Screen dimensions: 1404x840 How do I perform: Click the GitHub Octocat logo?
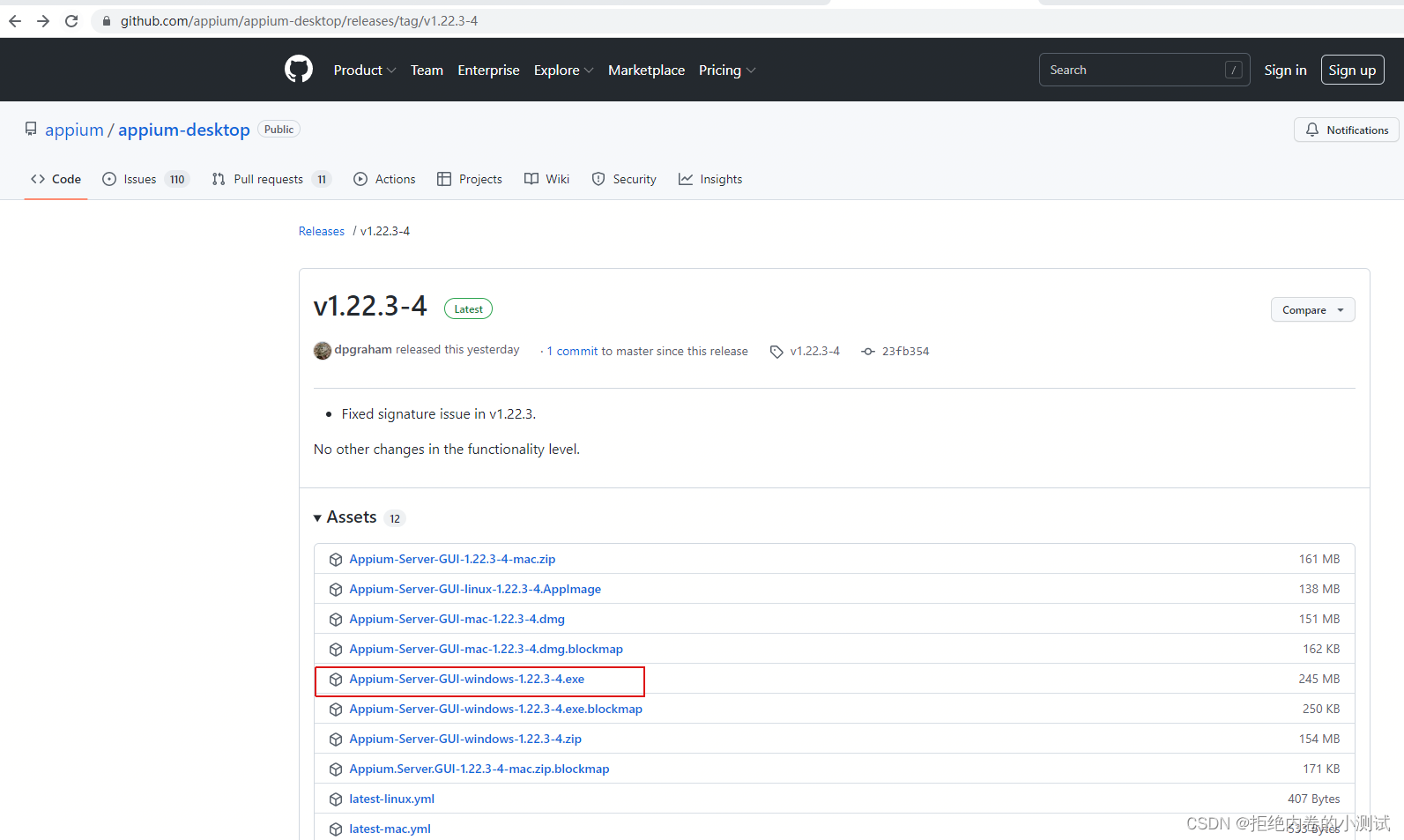tap(299, 70)
